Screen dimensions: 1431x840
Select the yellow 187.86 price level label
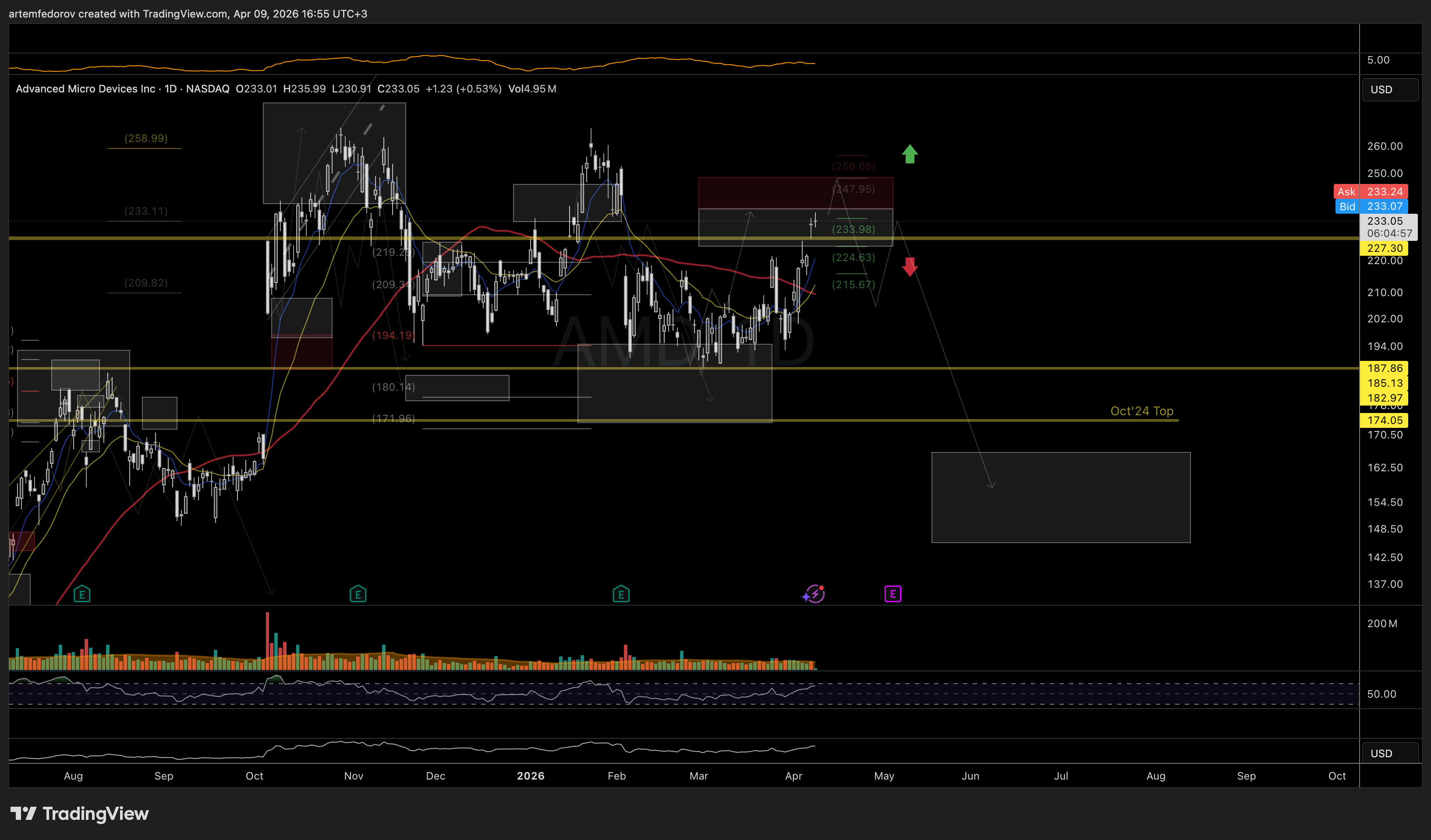tap(1385, 368)
